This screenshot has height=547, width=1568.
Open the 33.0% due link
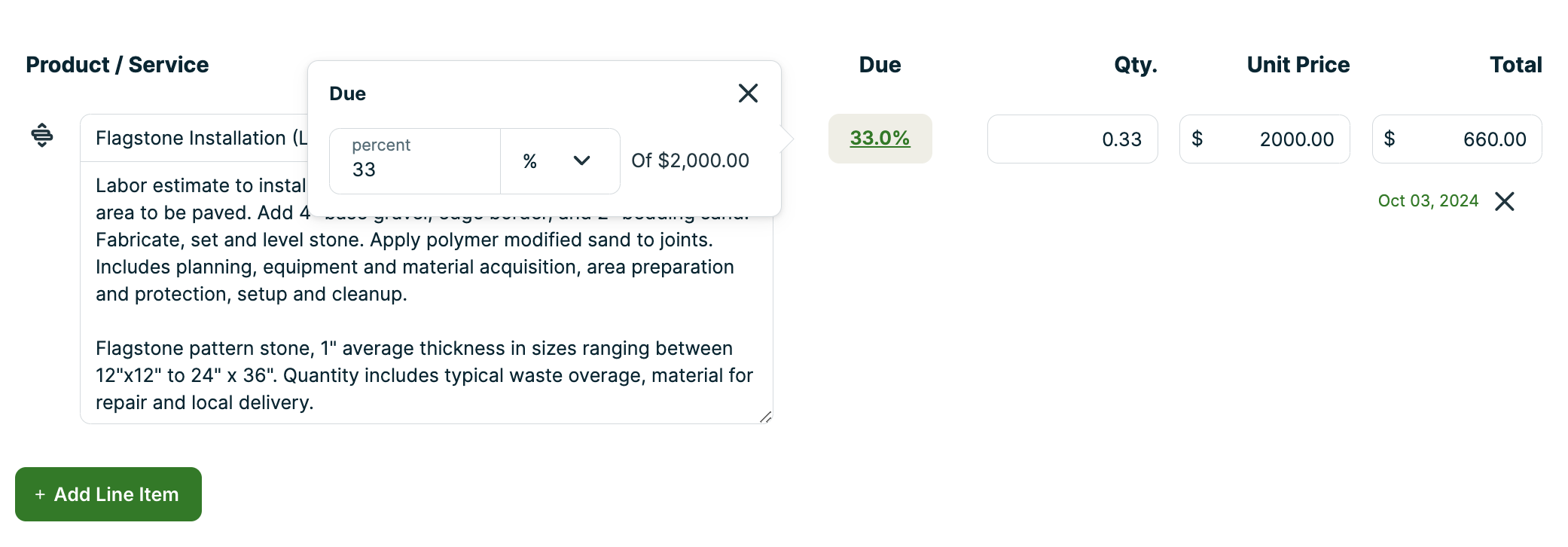point(880,139)
